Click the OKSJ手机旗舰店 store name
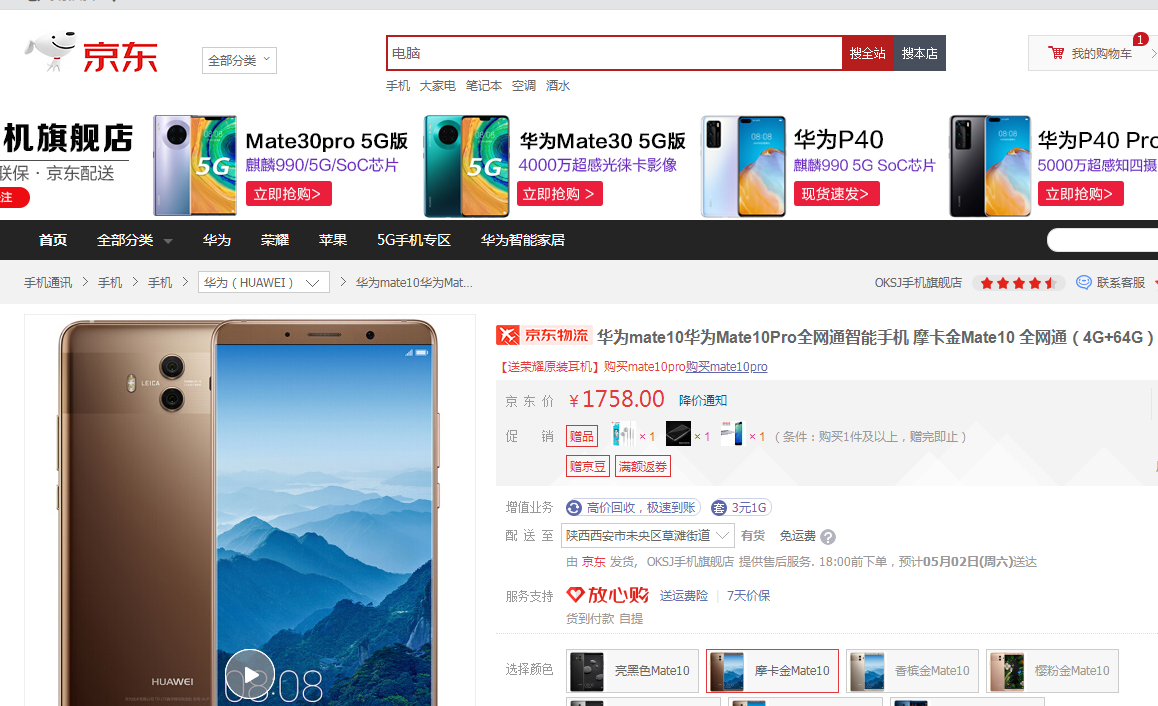Screen dimensions: 1158x706 918,283
